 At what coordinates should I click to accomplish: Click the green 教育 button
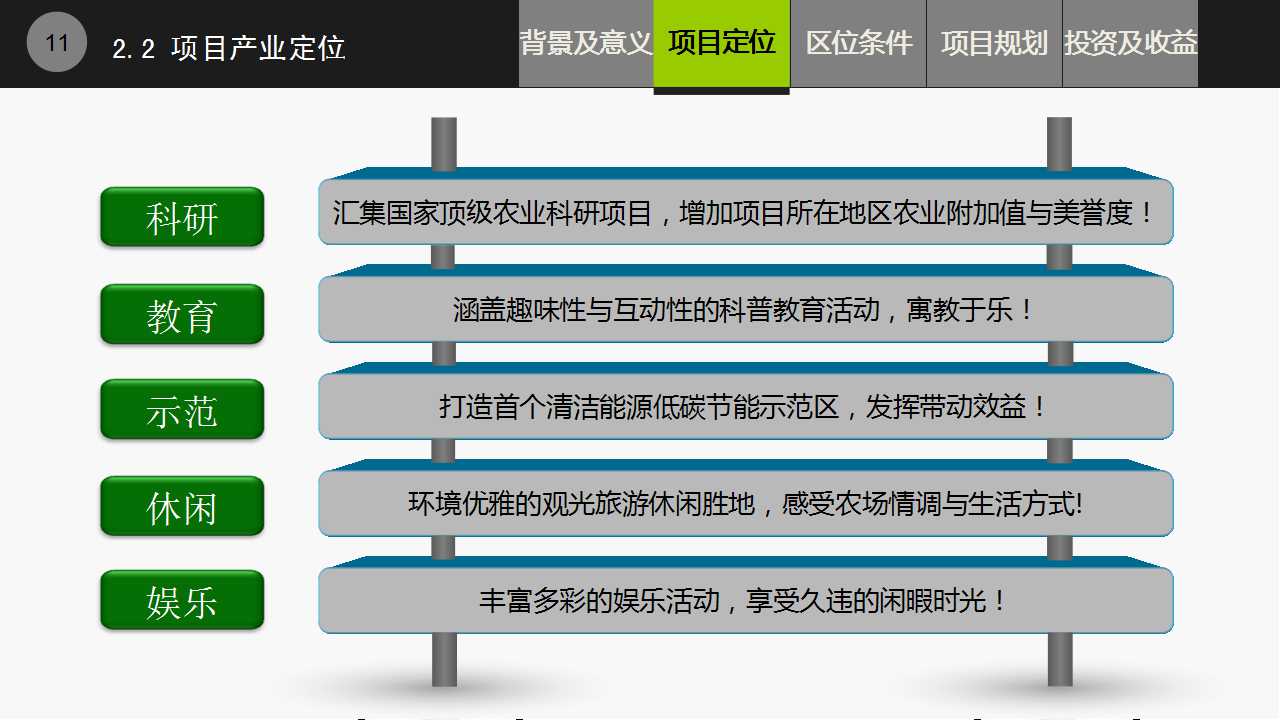pyautogui.click(x=182, y=314)
